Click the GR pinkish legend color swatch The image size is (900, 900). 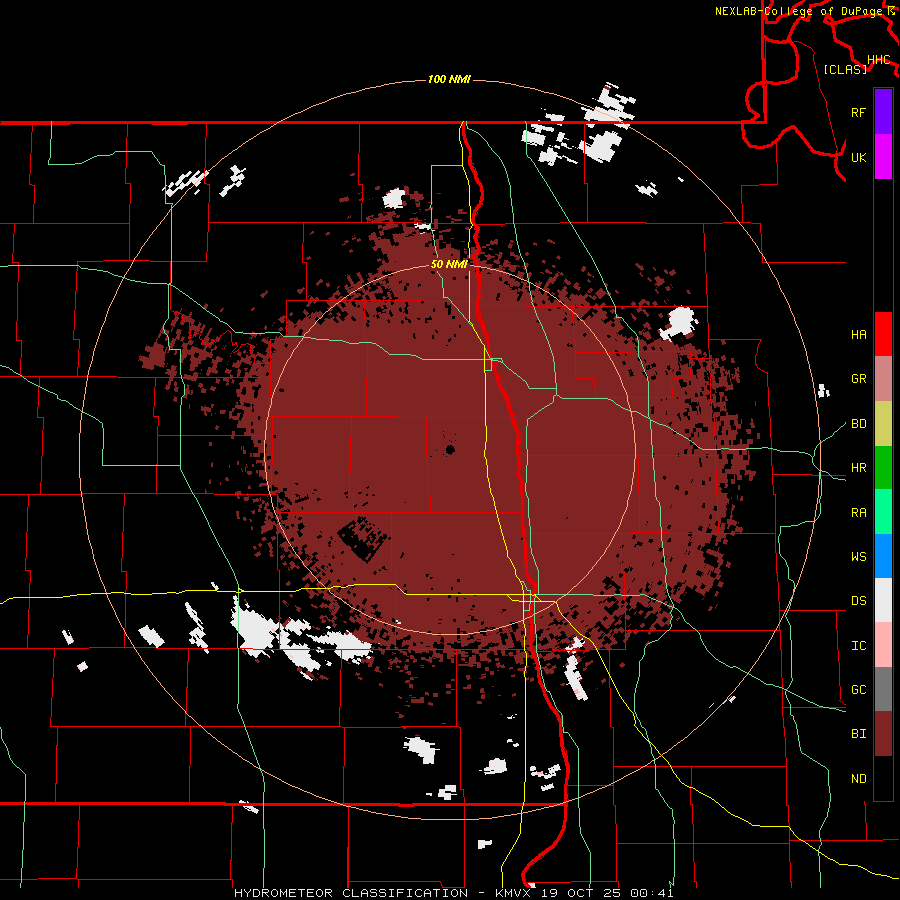click(x=883, y=379)
